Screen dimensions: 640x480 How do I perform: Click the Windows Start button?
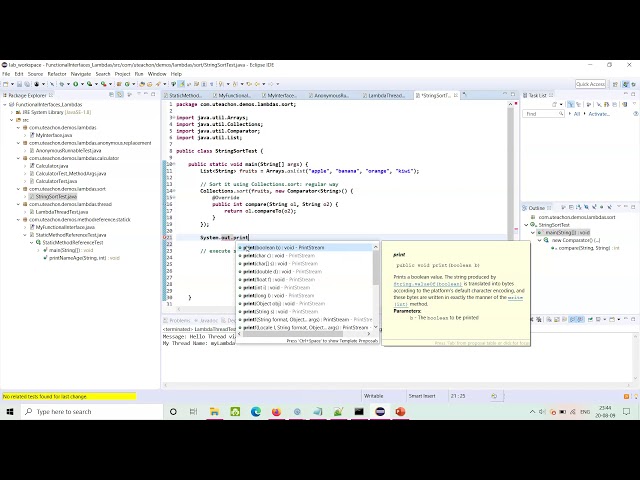(10, 411)
